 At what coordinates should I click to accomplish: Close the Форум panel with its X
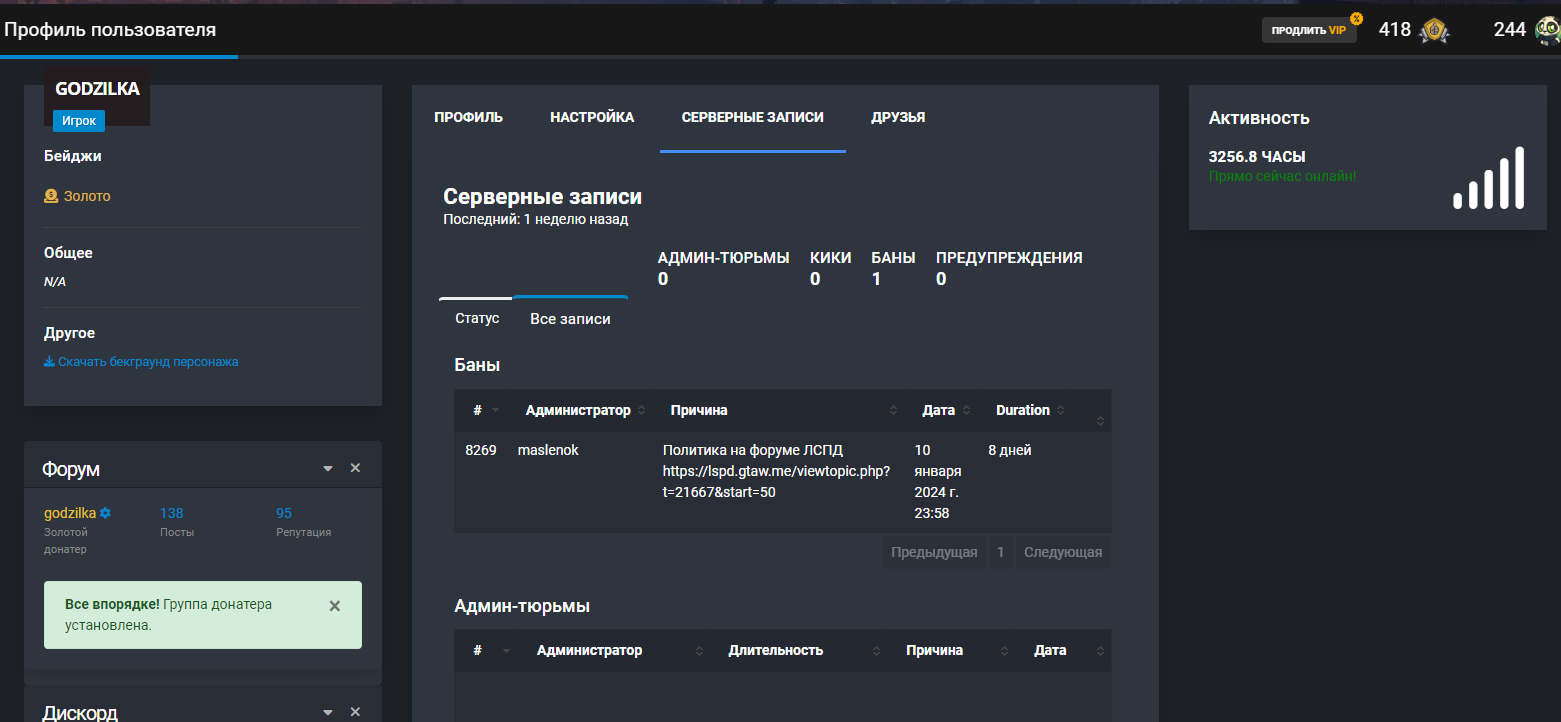[355, 468]
